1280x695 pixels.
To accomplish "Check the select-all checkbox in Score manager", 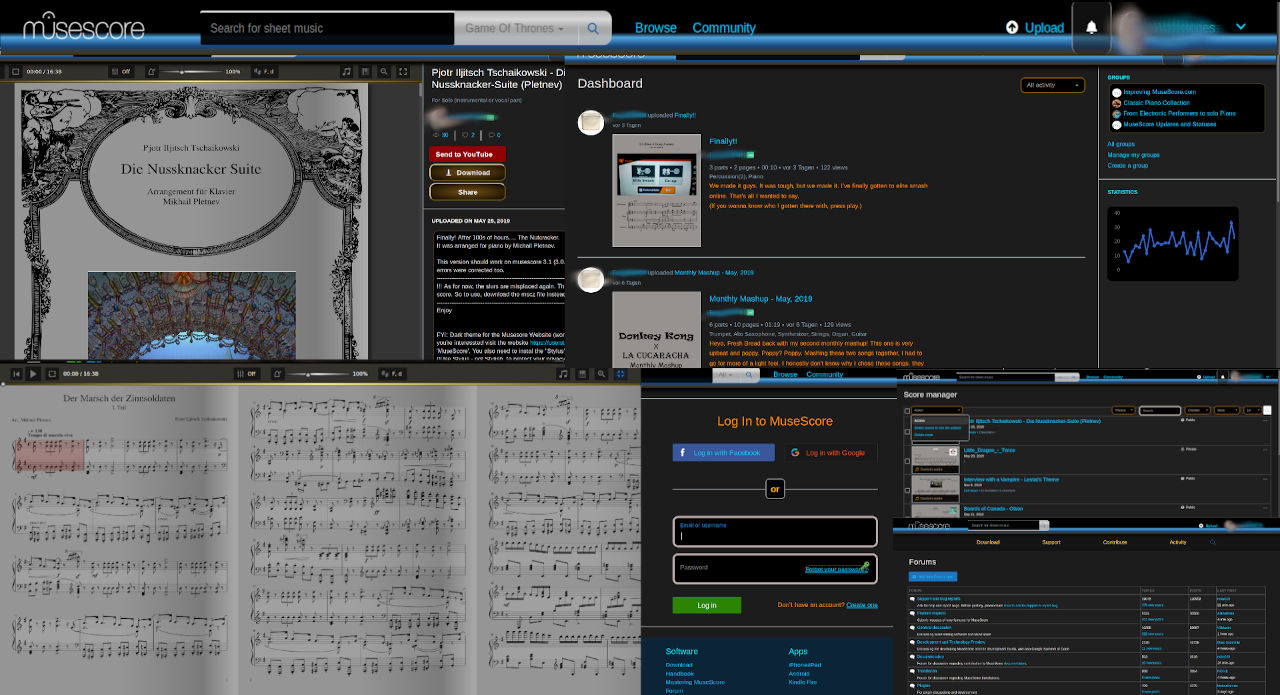I will pyautogui.click(x=907, y=411).
